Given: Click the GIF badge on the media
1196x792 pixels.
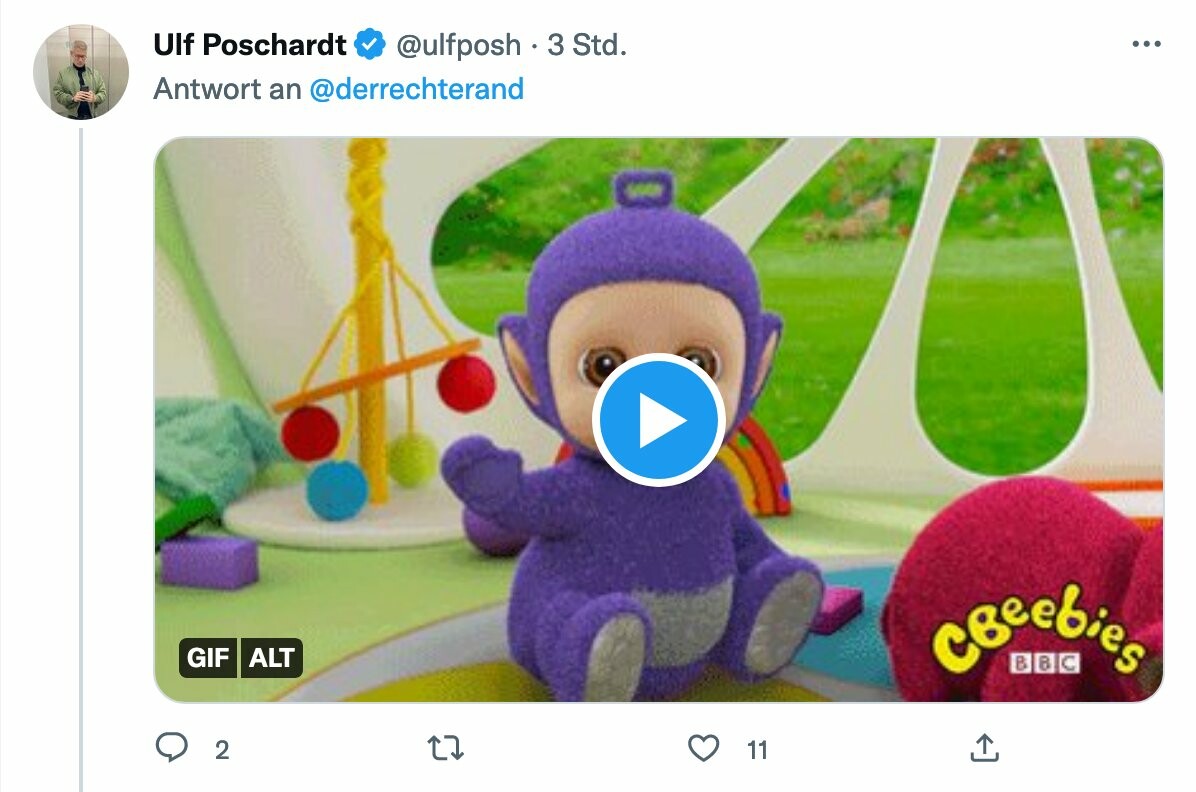Looking at the screenshot, I should click(x=209, y=657).
